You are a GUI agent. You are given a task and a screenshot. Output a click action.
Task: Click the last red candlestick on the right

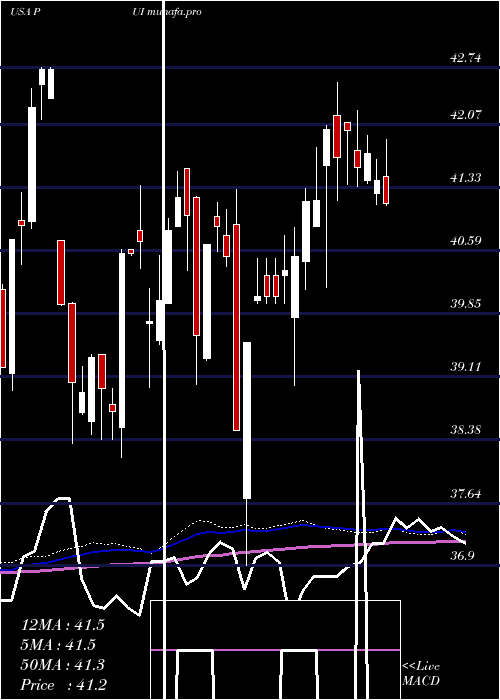tap(386, 190)
